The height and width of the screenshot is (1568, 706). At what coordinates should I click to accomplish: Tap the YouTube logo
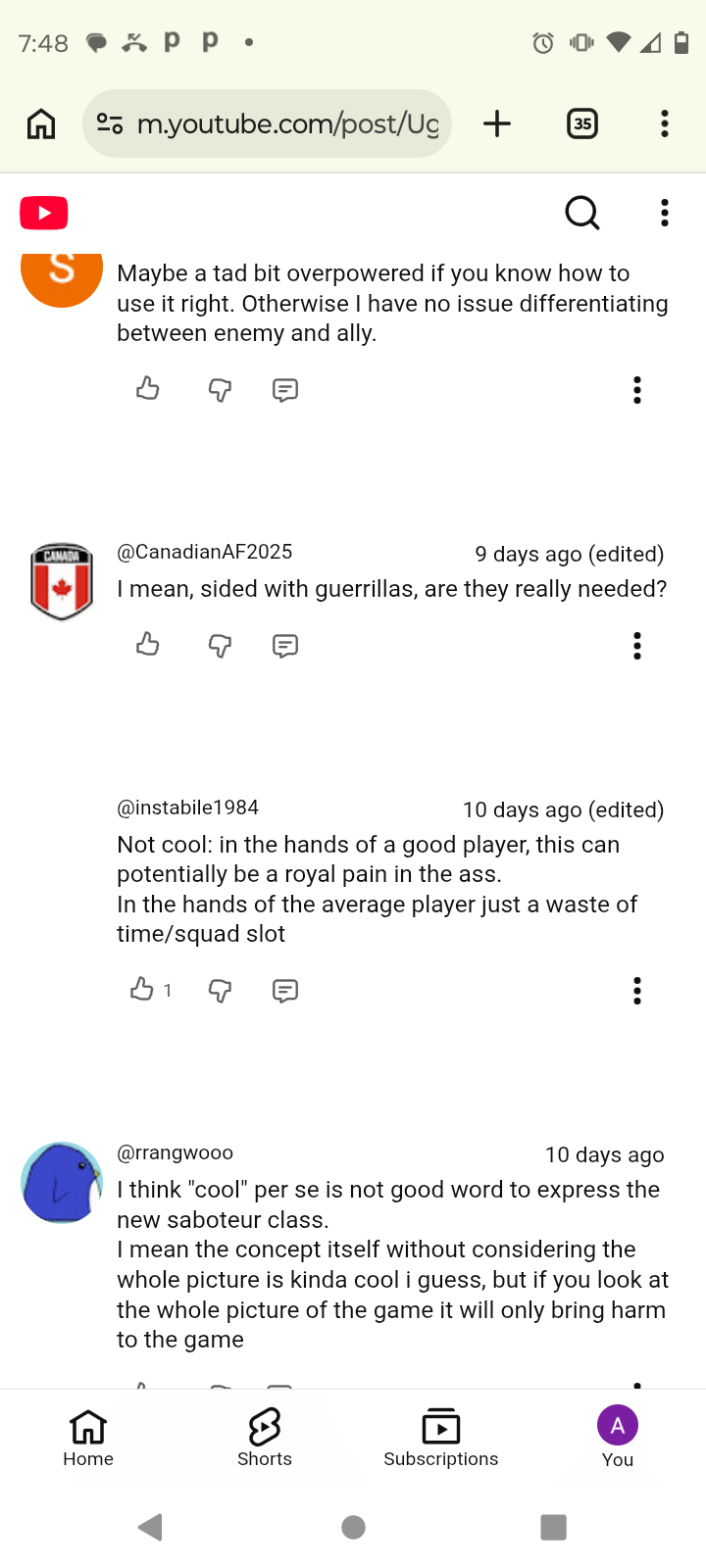coord(44,213)
